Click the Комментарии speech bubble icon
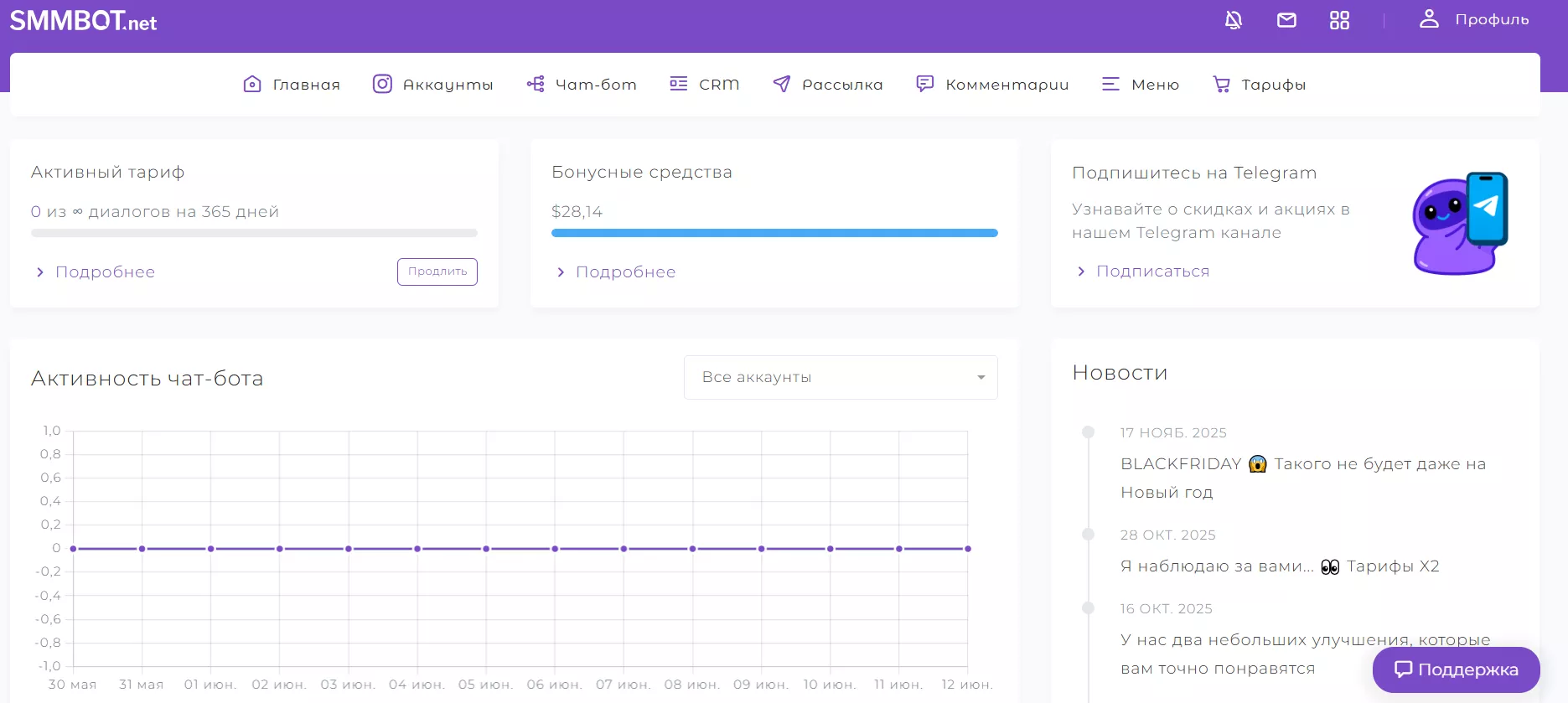 coord(925,84)
